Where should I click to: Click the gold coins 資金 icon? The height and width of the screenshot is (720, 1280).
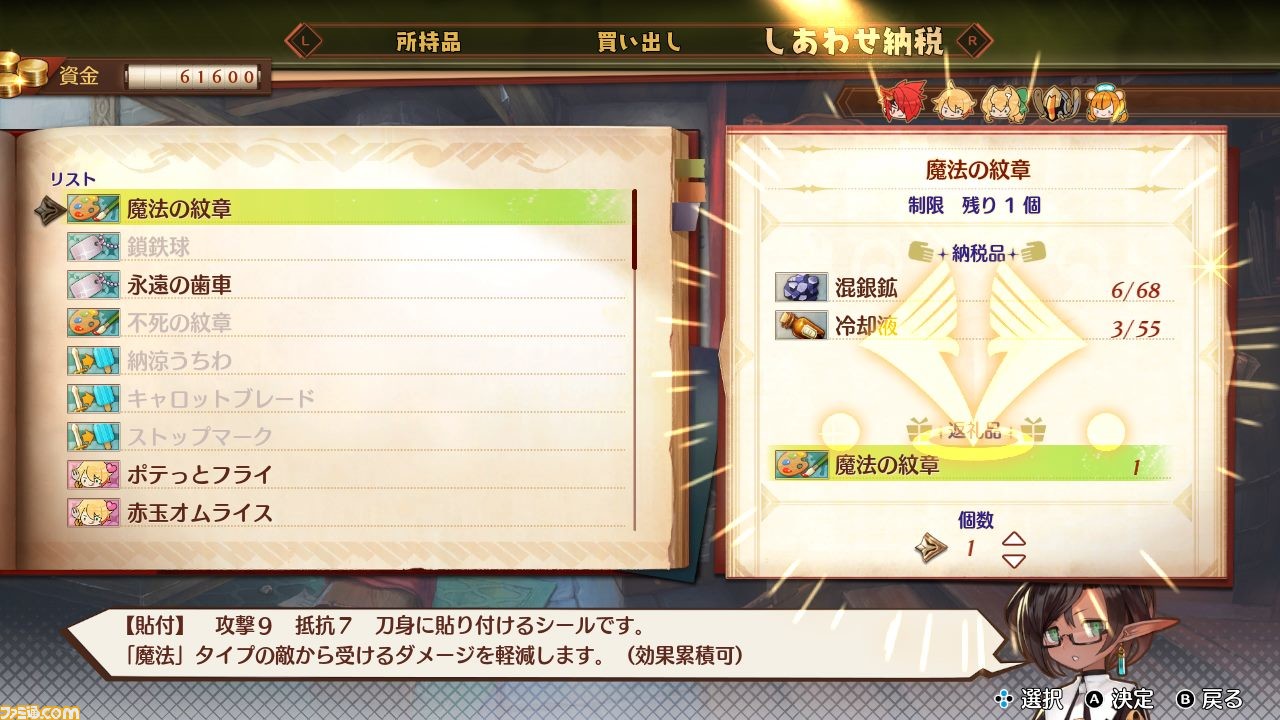(24, 73)
